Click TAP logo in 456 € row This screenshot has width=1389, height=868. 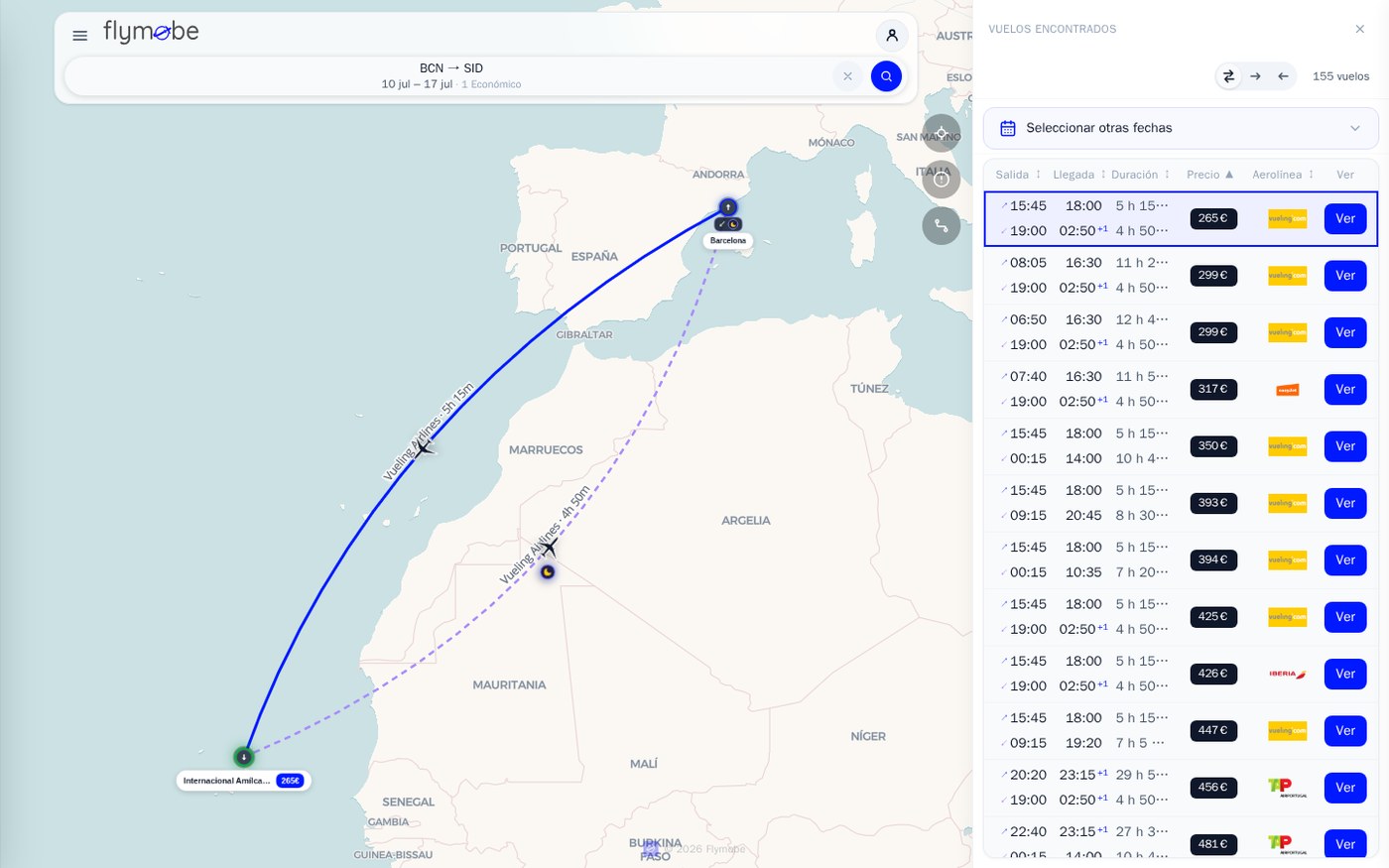click(1287, 788)
